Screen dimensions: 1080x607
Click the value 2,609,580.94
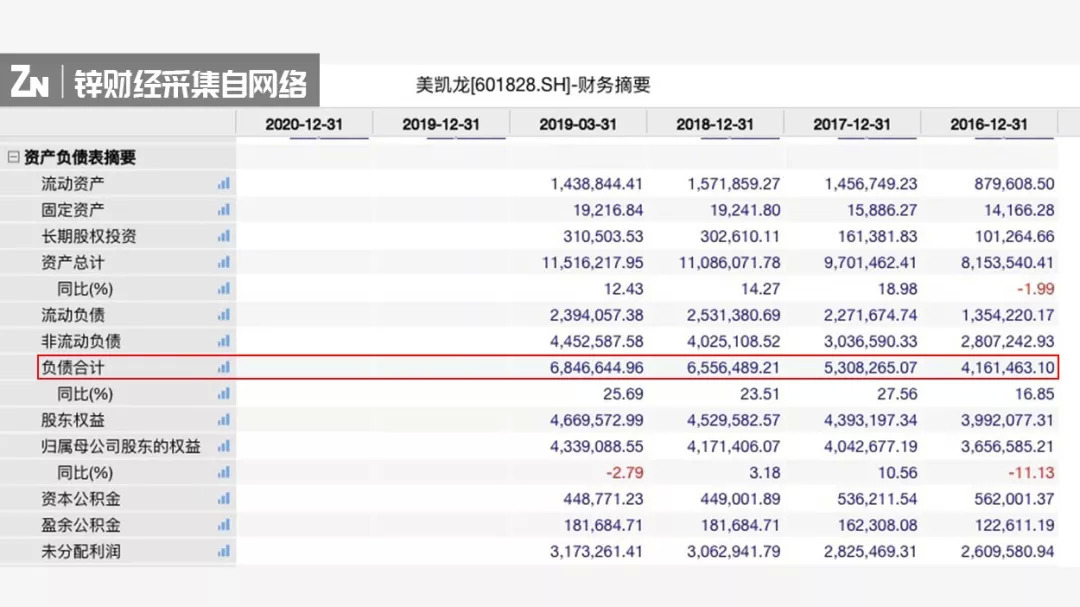(x=1008, y=552)
